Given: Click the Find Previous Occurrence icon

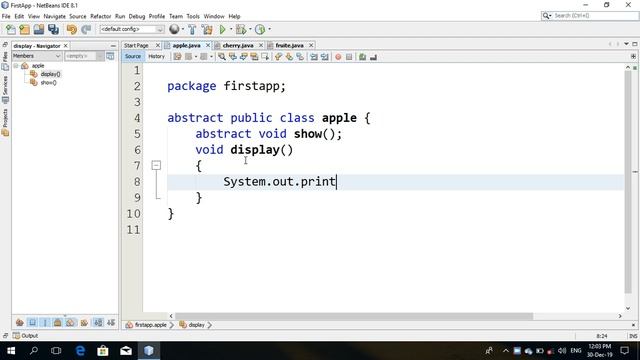Looking at the screenshot, I should pyautogui.click(x=233, y=57).
